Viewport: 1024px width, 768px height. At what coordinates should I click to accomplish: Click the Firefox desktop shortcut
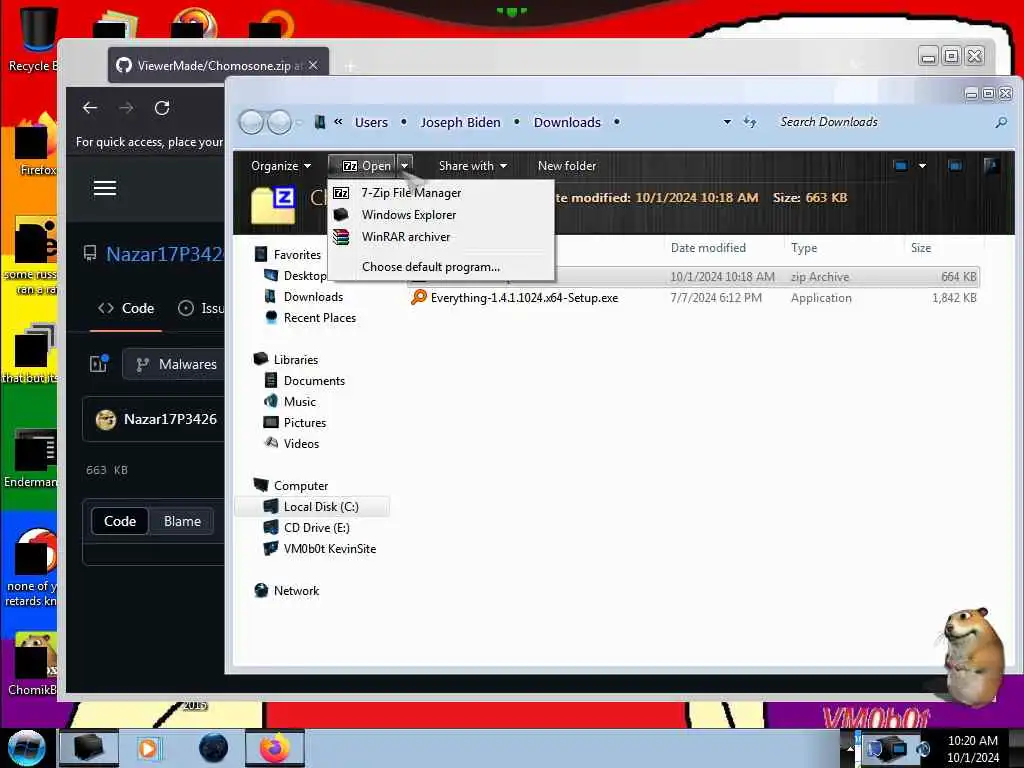tap(36, 145)
